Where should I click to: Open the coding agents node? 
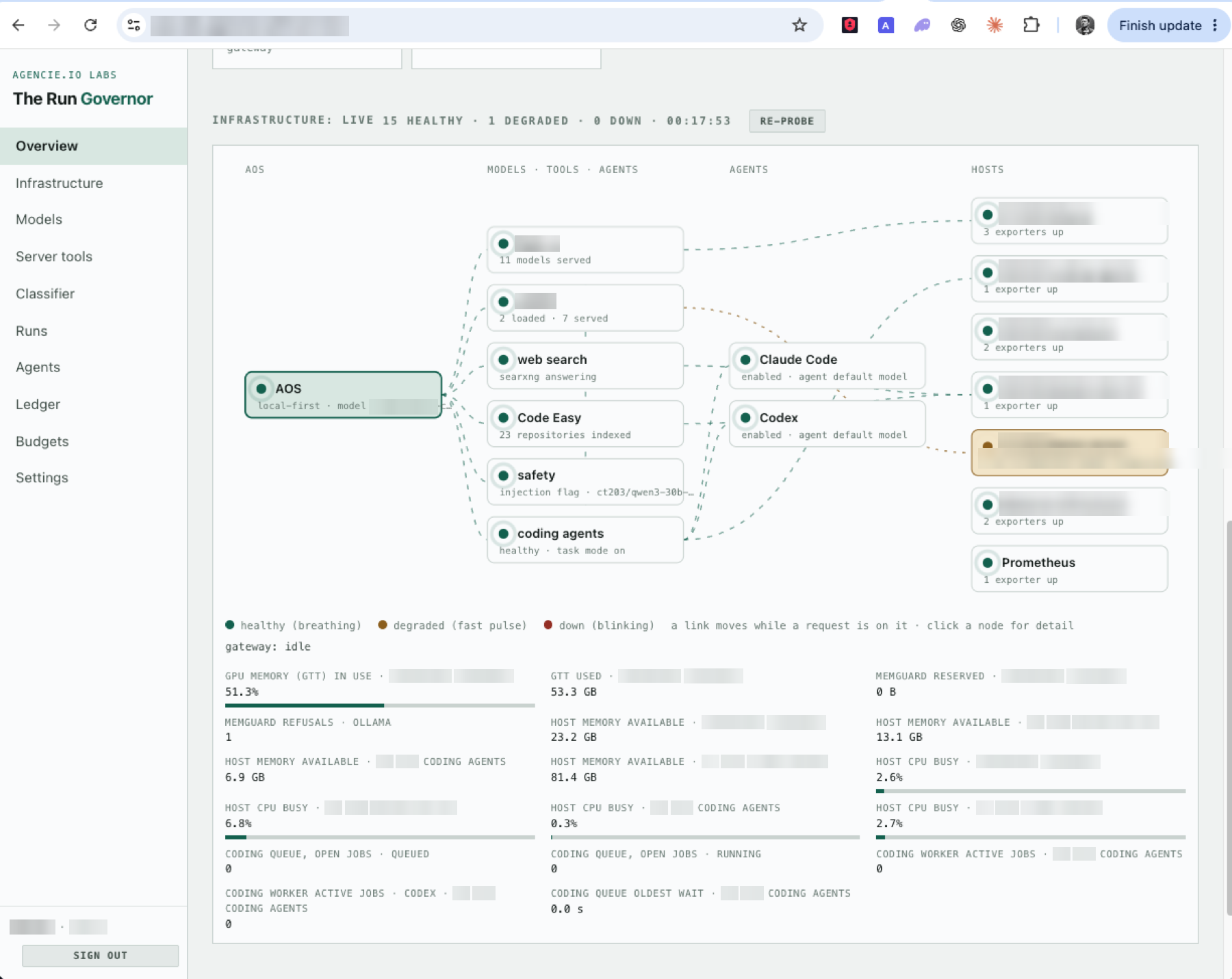coord(585,540)
